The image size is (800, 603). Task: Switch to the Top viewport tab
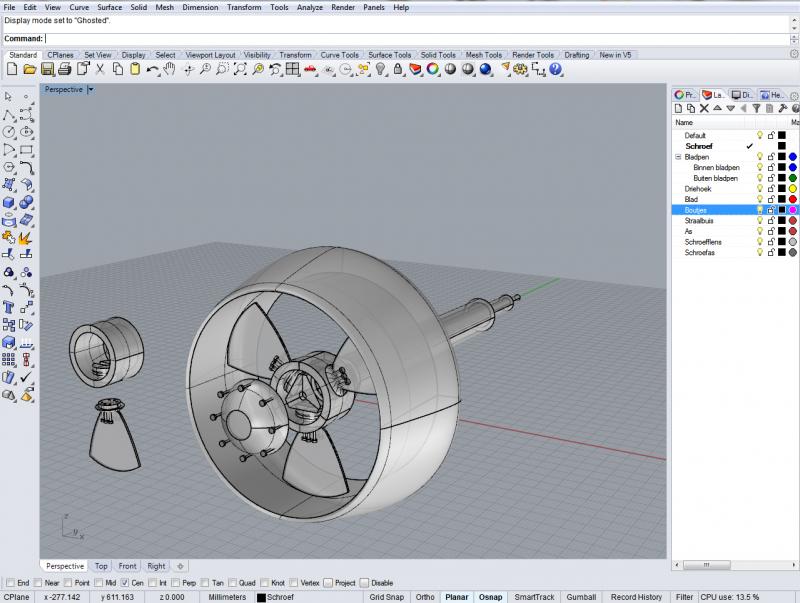coord(101,566)
